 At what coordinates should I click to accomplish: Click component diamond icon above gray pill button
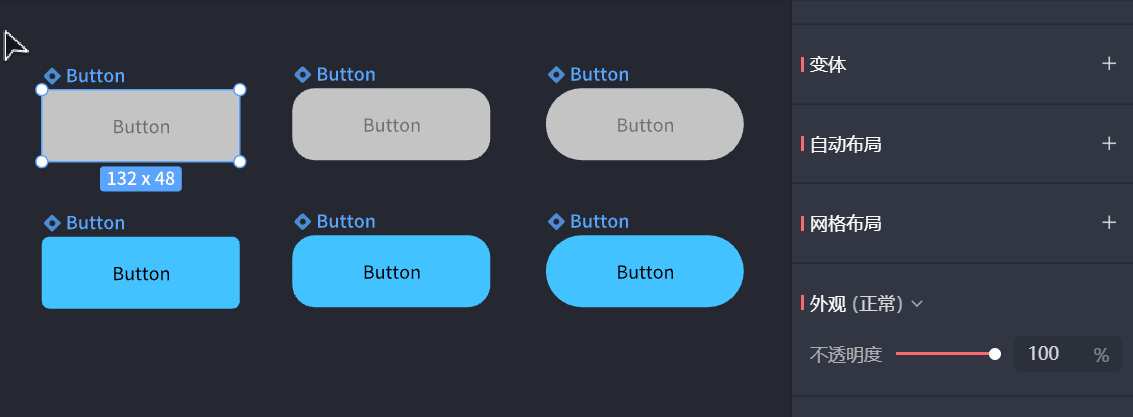click(x=557, y=75)
